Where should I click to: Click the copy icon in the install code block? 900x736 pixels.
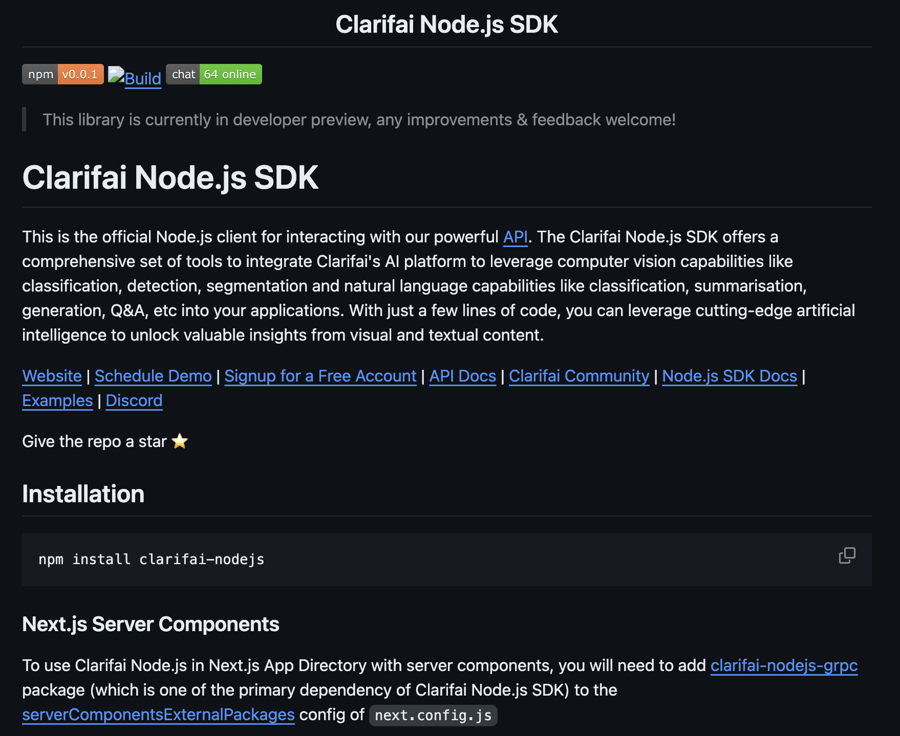pos(846,556)
